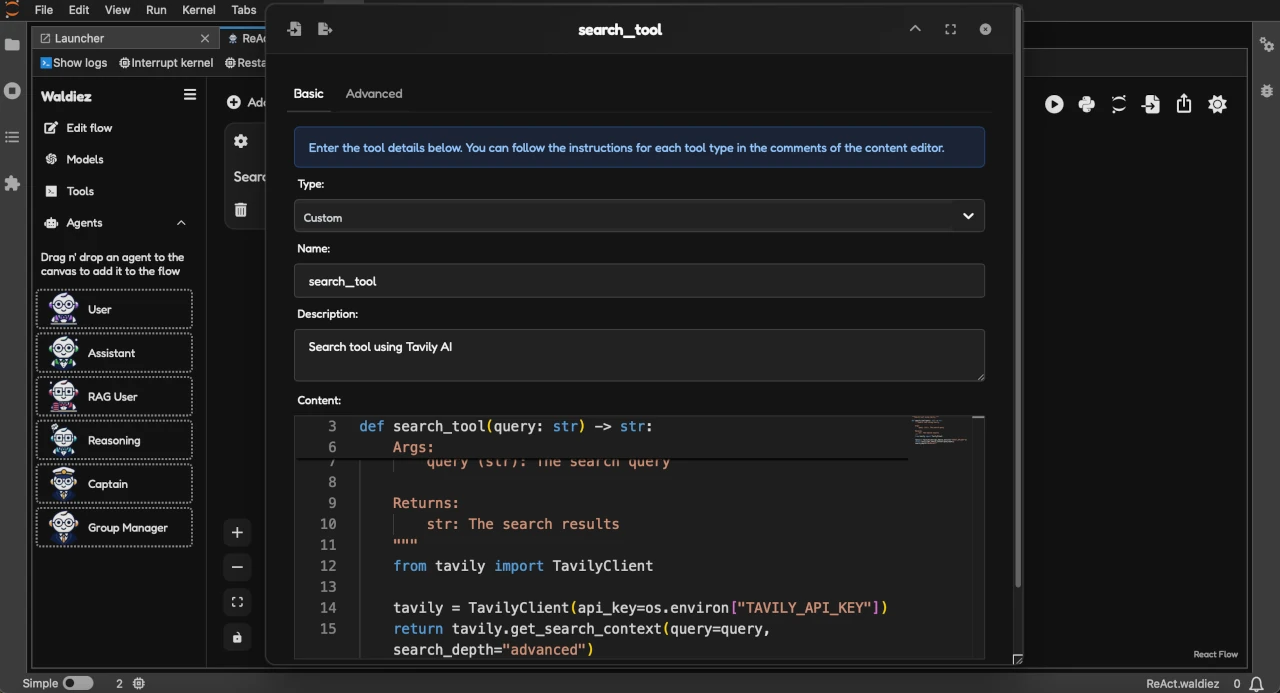Open the debugger bug icon in the right sidebar

click(1266, 89)
